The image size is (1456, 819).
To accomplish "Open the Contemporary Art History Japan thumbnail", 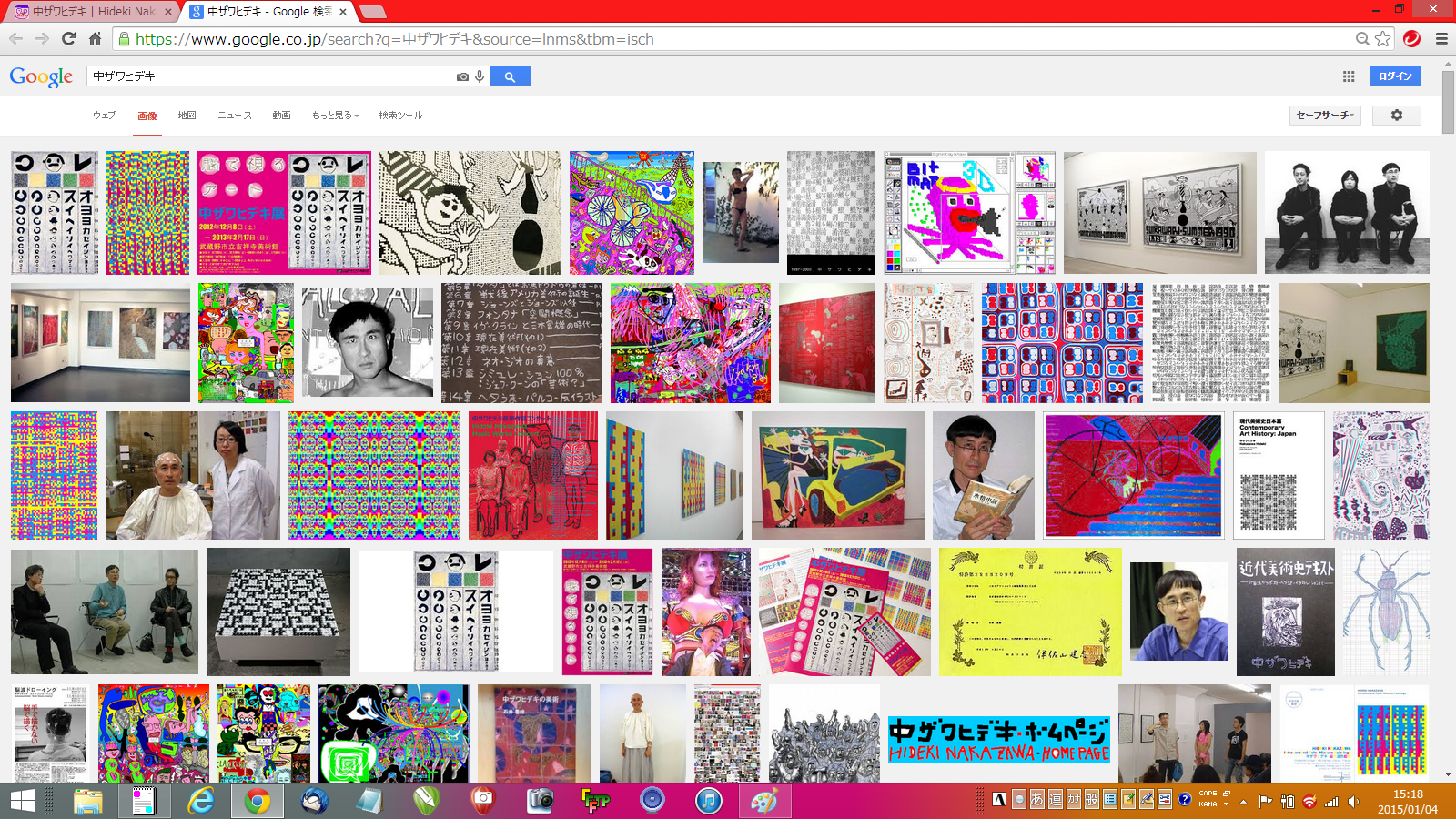I will tap(1279, 475).
